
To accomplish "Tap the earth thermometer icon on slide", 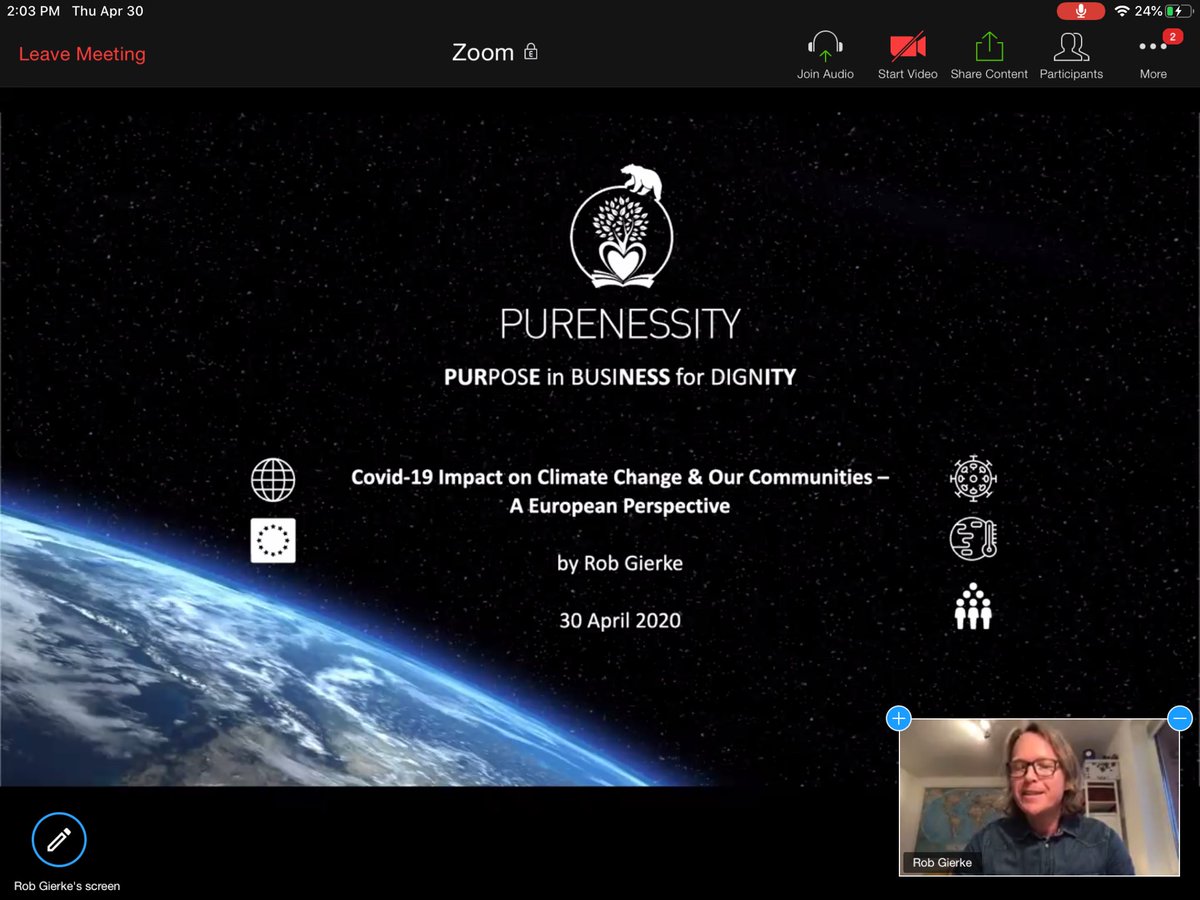I will [x=973, y=540].
